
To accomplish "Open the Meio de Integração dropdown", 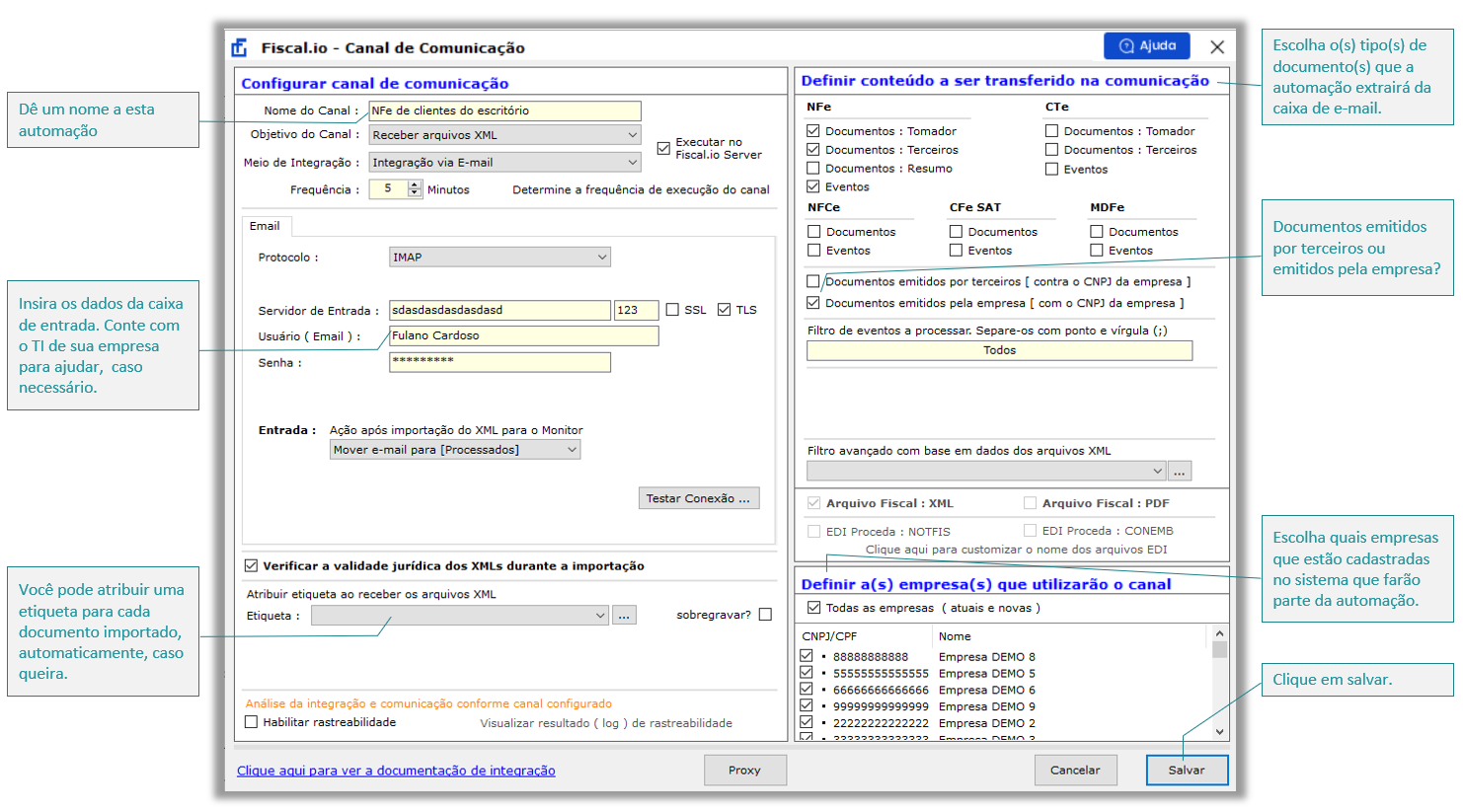I will [504, 162].
